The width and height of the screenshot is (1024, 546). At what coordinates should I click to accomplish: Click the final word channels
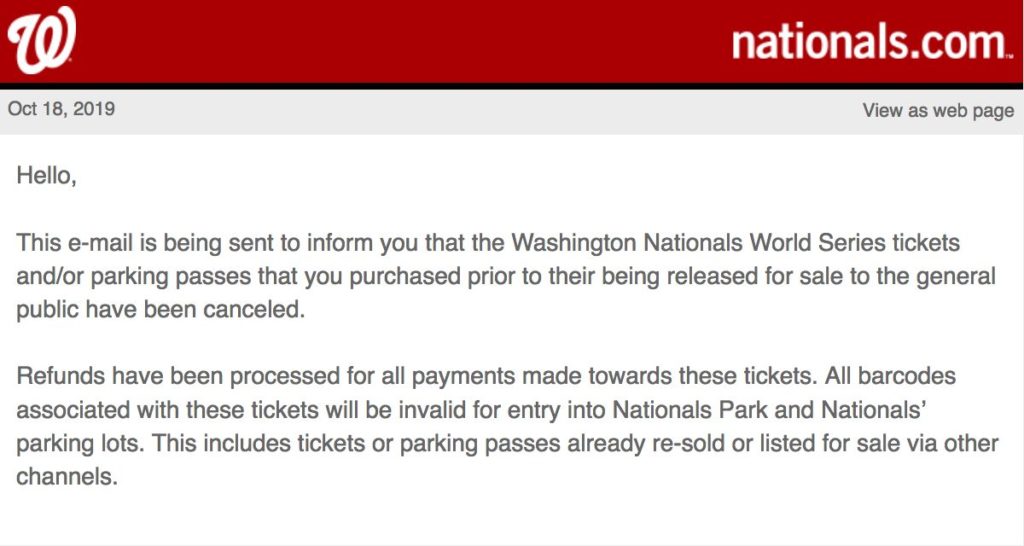point(64,477)
